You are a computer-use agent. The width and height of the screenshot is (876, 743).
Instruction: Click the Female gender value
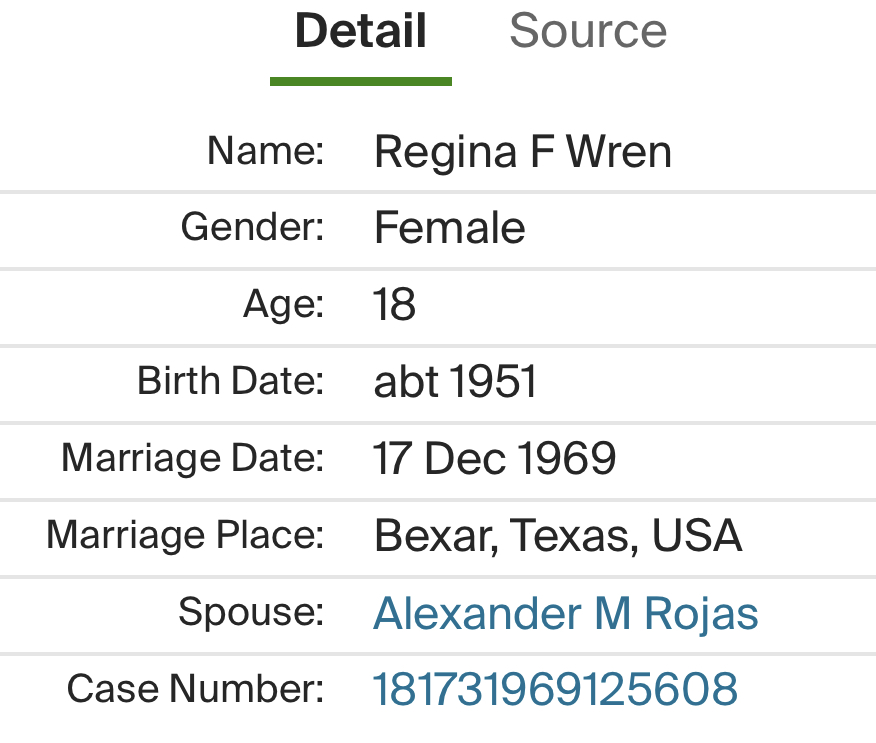(x=449, y=228)
